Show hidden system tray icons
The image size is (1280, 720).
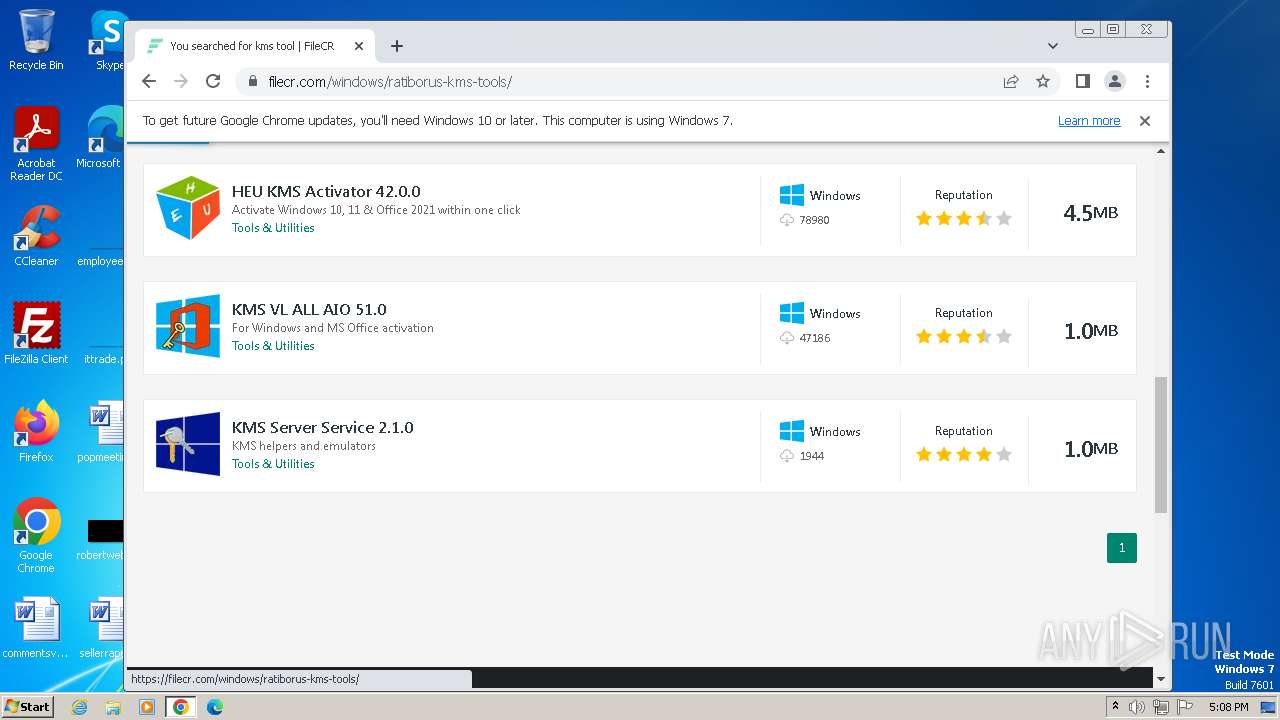[1115, 707]
